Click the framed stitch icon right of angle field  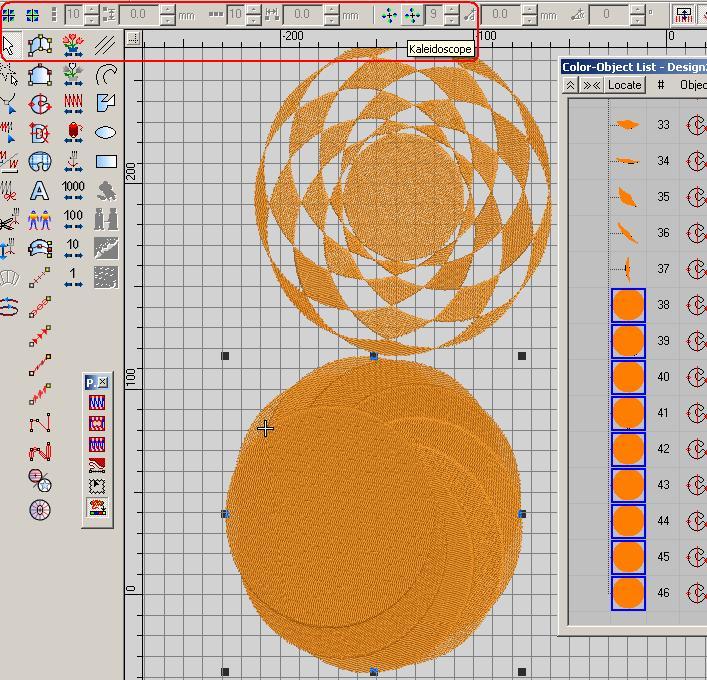coord(684,15)
